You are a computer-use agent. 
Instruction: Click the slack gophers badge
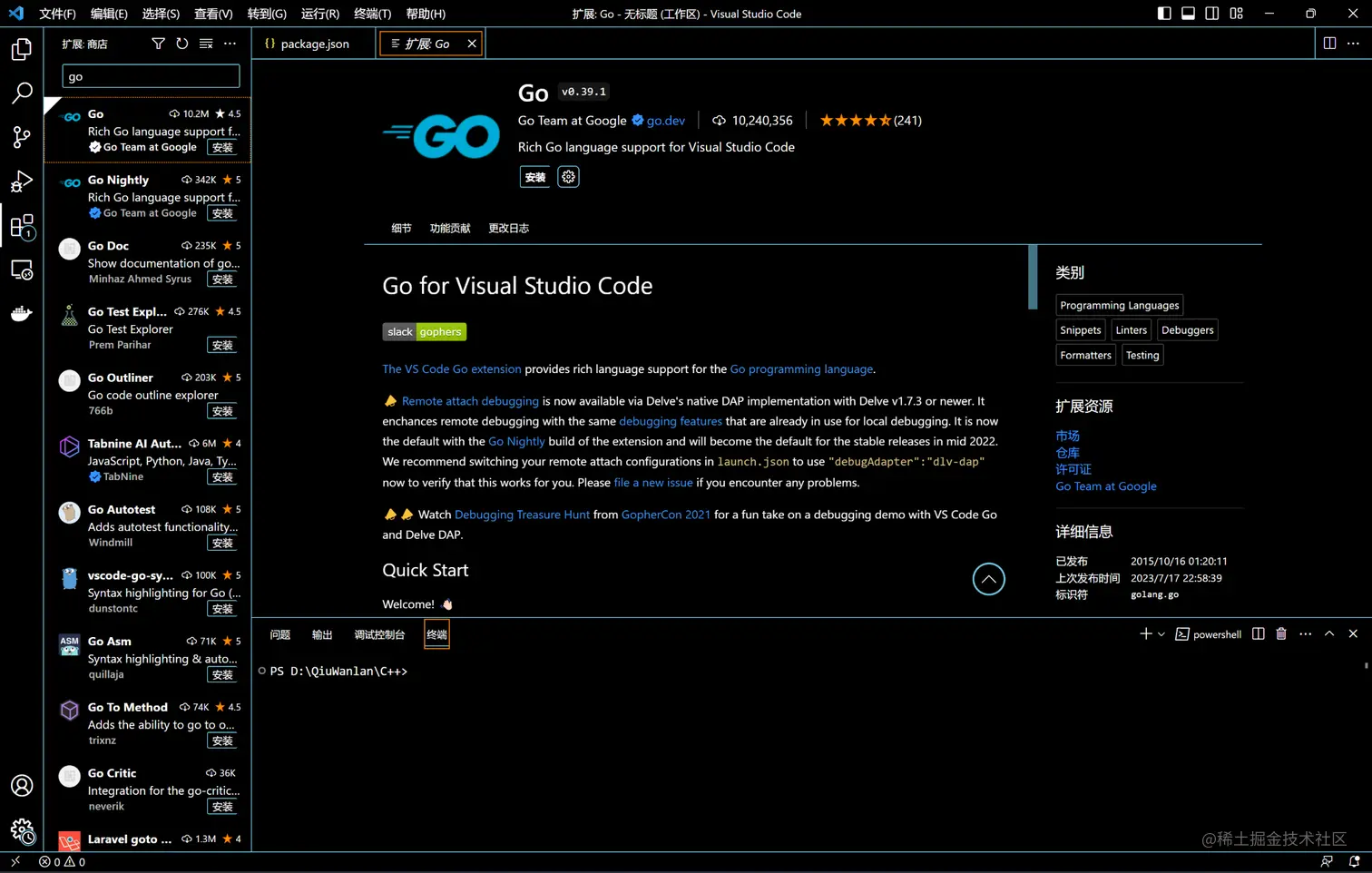pyautogui.click(x=425, y=332)
